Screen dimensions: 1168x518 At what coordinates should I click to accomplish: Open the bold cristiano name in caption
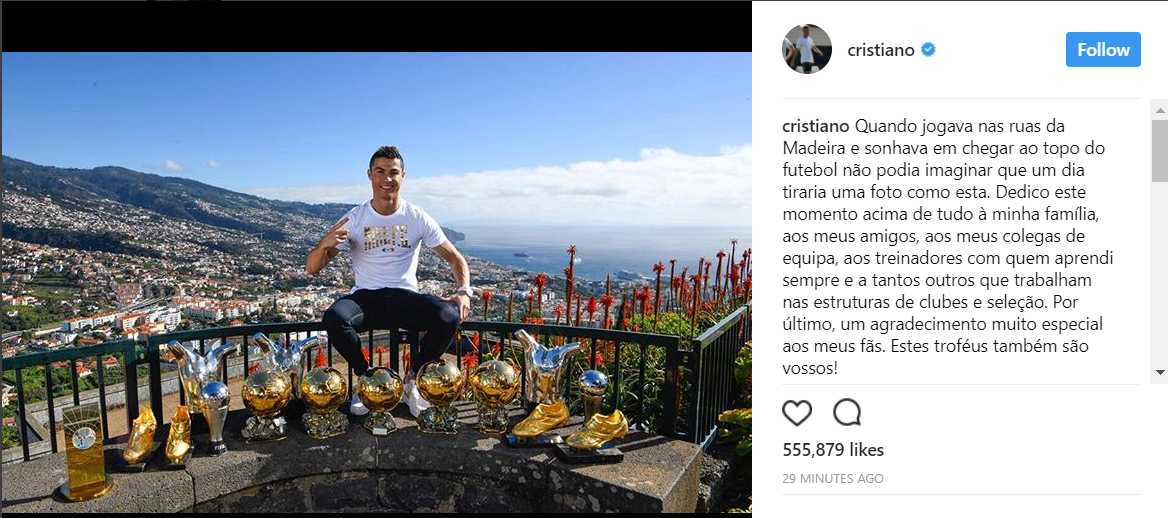point(814,125)
